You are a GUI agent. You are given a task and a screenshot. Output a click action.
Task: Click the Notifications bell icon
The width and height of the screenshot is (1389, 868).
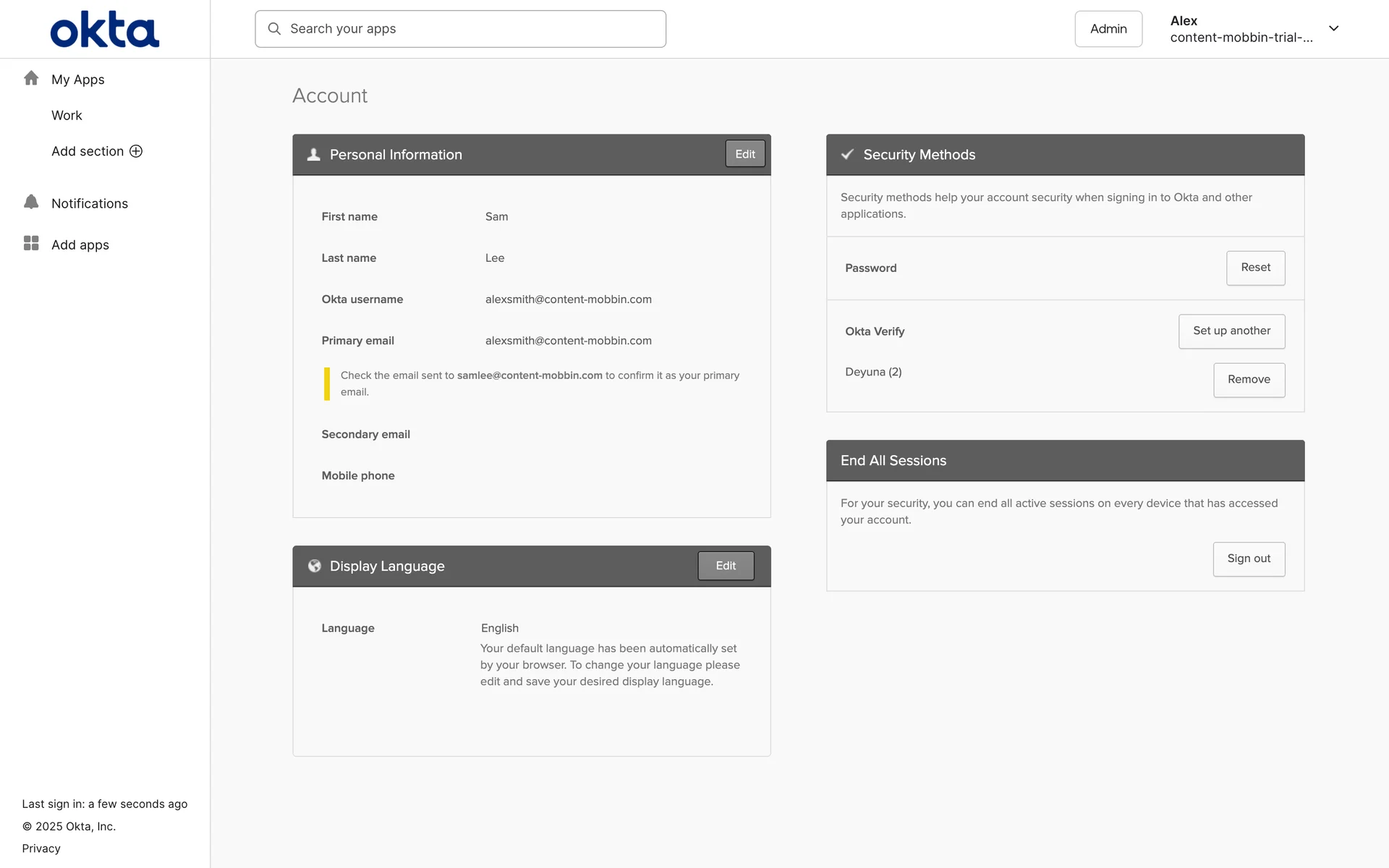[31, 202]
